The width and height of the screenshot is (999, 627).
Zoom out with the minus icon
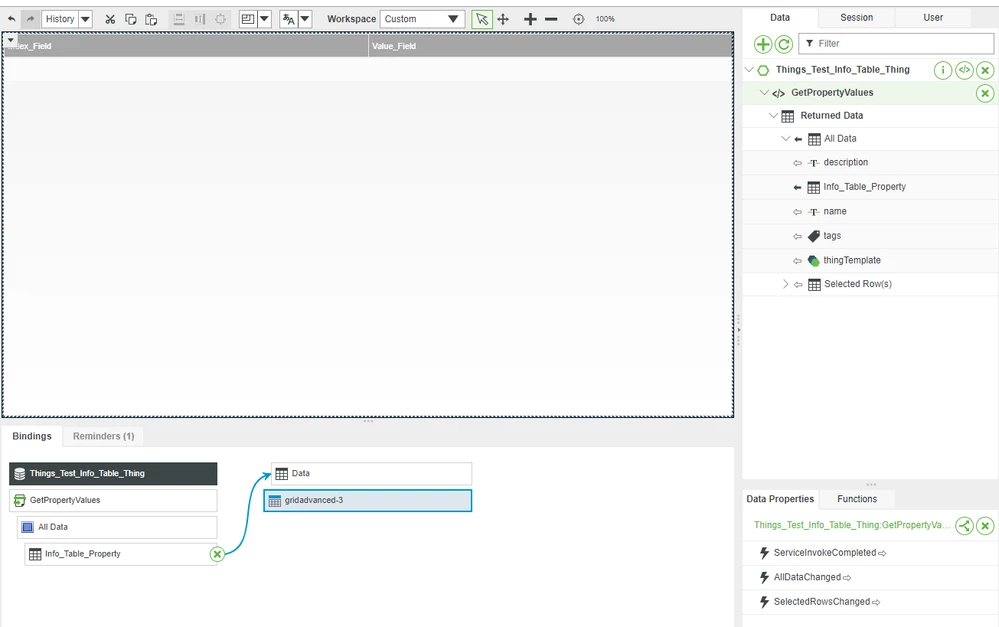(x=551, y=19)
